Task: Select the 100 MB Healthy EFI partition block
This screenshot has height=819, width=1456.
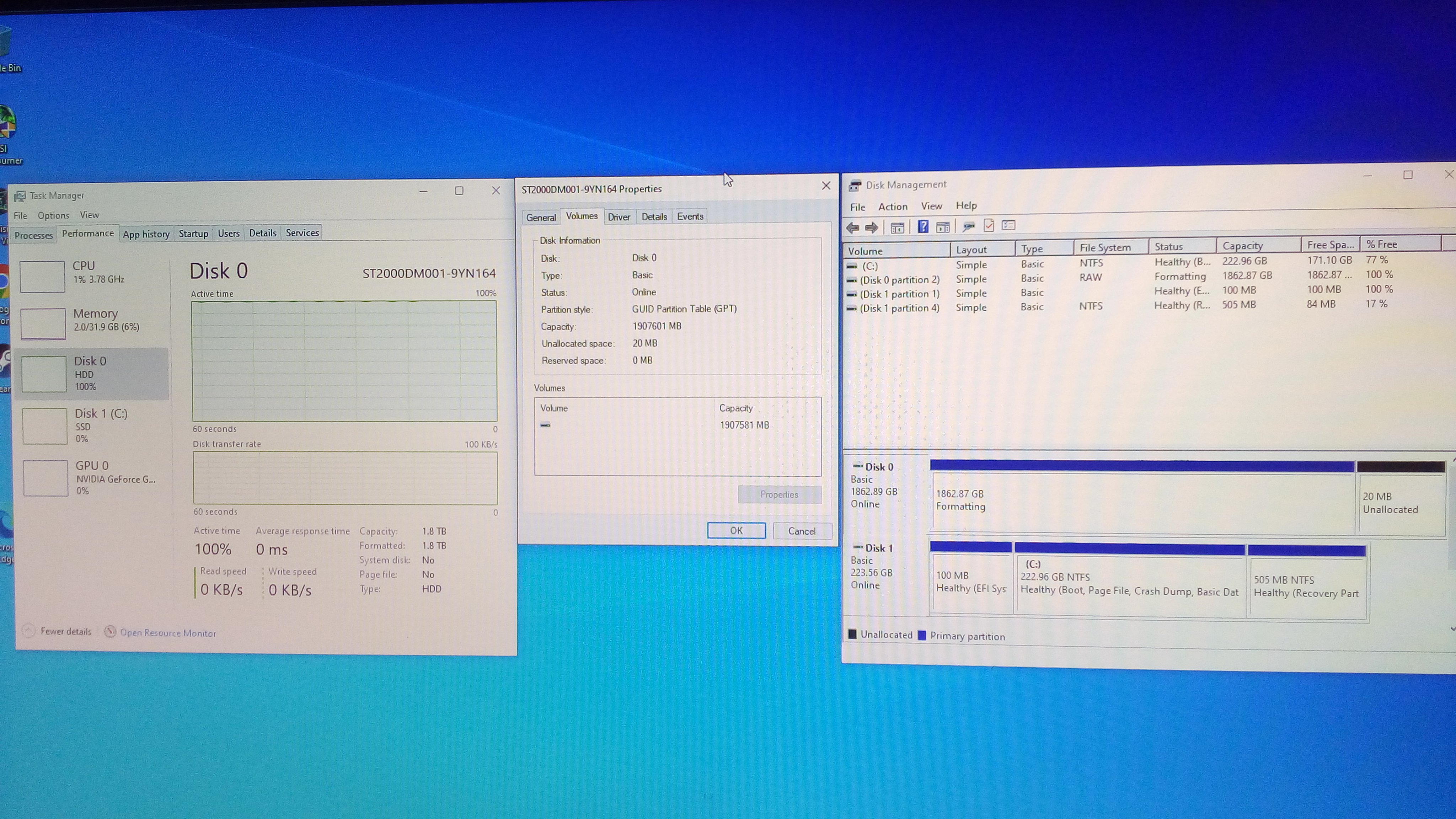Action: [971, 577]
